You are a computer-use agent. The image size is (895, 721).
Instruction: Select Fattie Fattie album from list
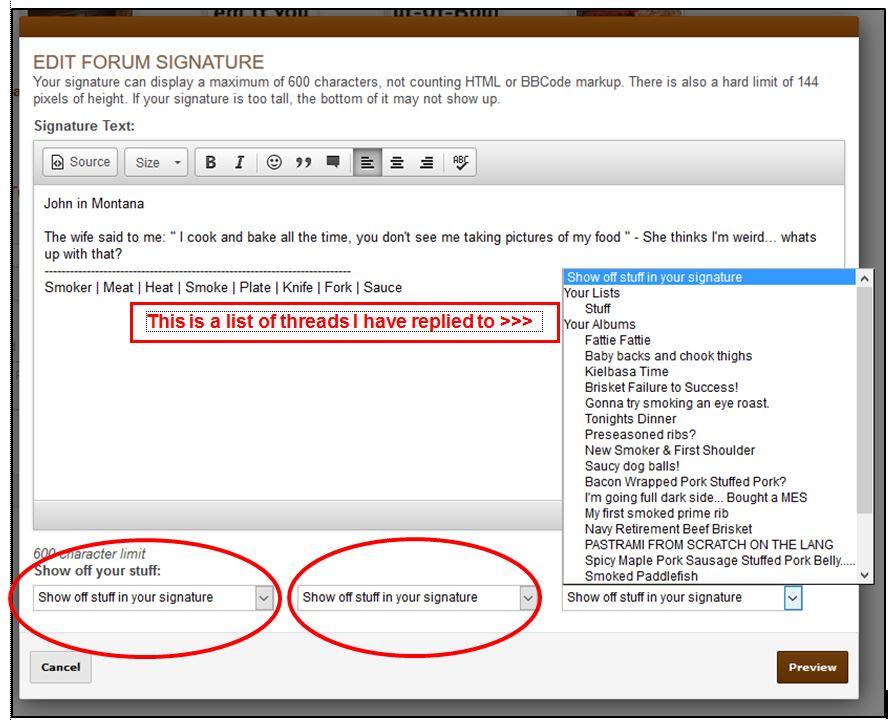pyautogui.click(x=617, y=341)
